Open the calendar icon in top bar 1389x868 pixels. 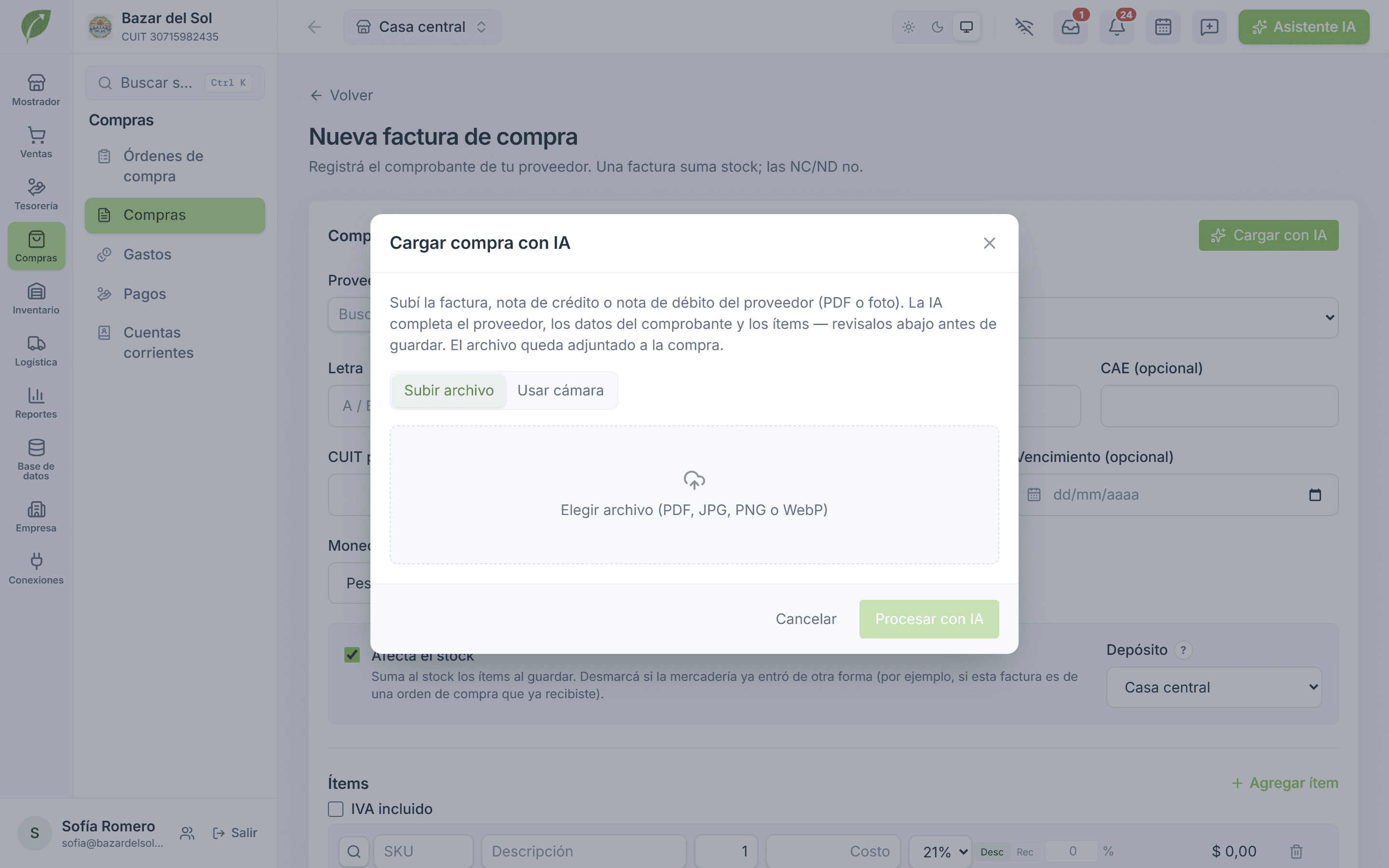pyautogui.click(x=1163, y=27)
